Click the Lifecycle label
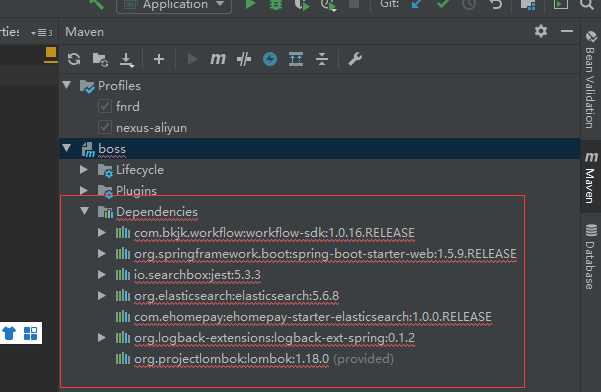Screen dimensions: 601x392 pos(140,170)
